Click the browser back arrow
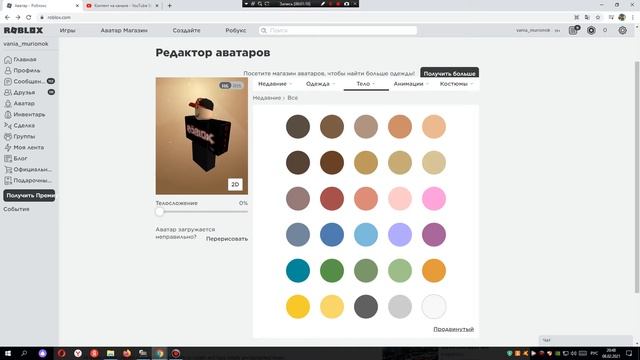Image resolution: width=640 pixels, height=360 pixels. pos(7,18)
